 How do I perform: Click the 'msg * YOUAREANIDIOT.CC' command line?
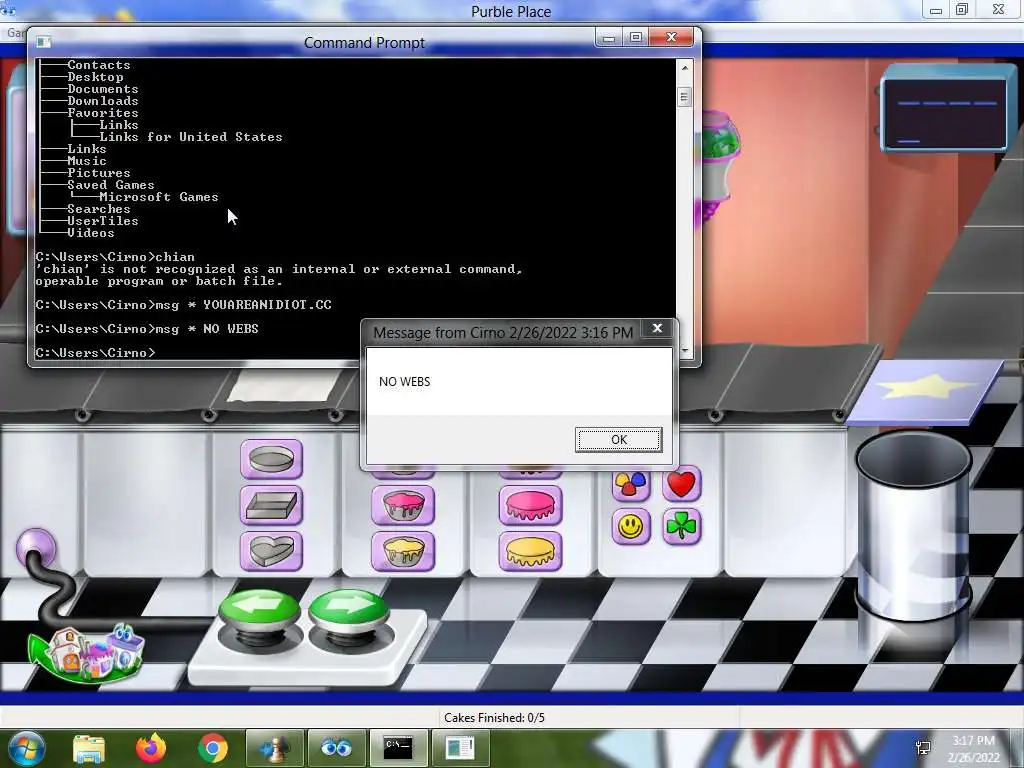[184, 304]
